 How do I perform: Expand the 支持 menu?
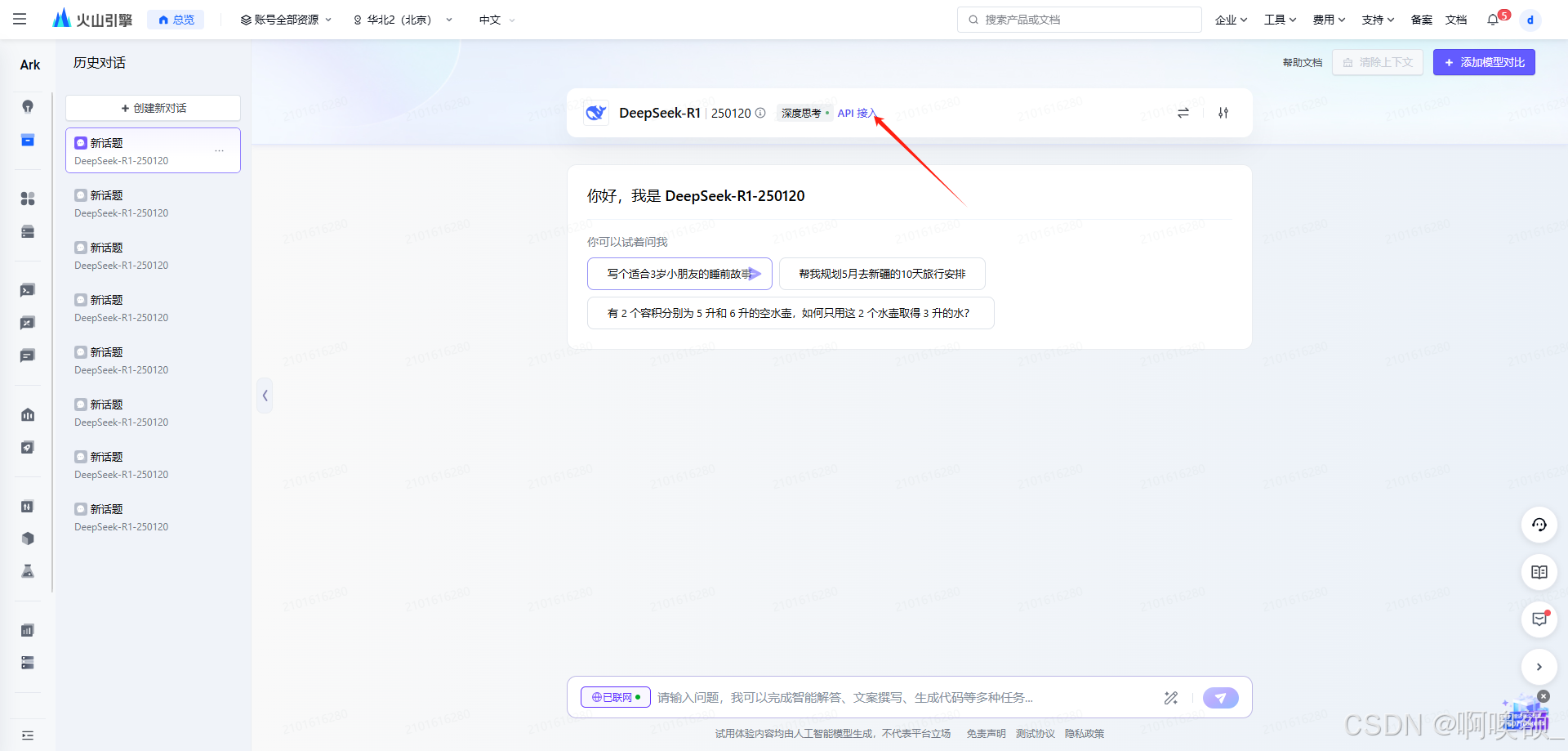click(x=1378, y=20)
